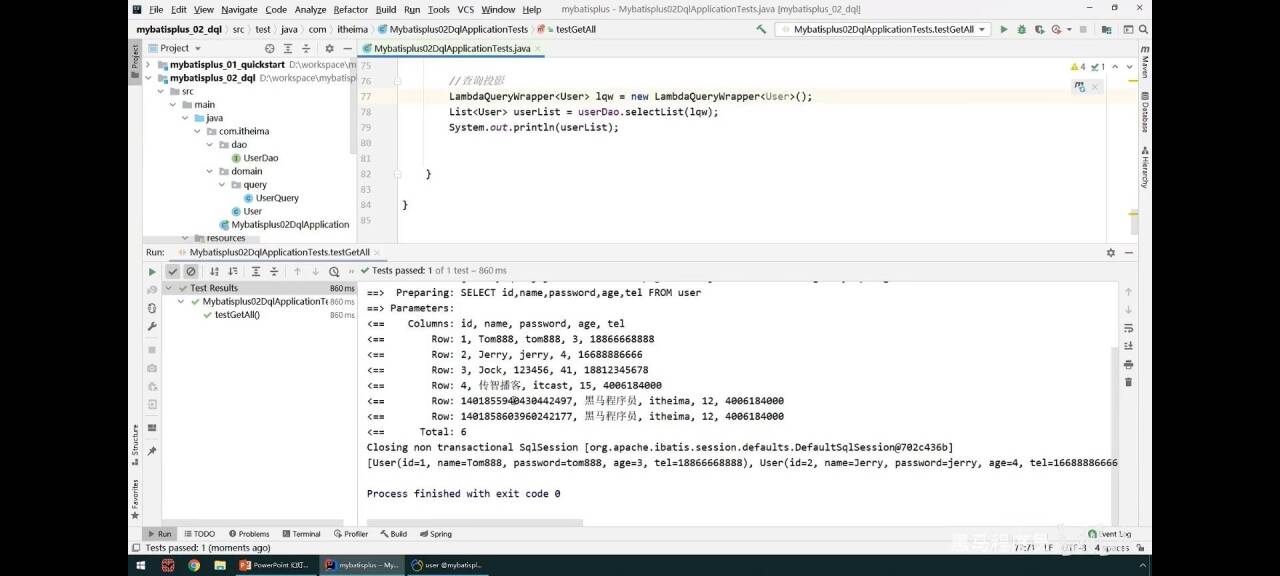Collapse Test Results tree node
The image size is (1280, 576).
pos(168,288)
